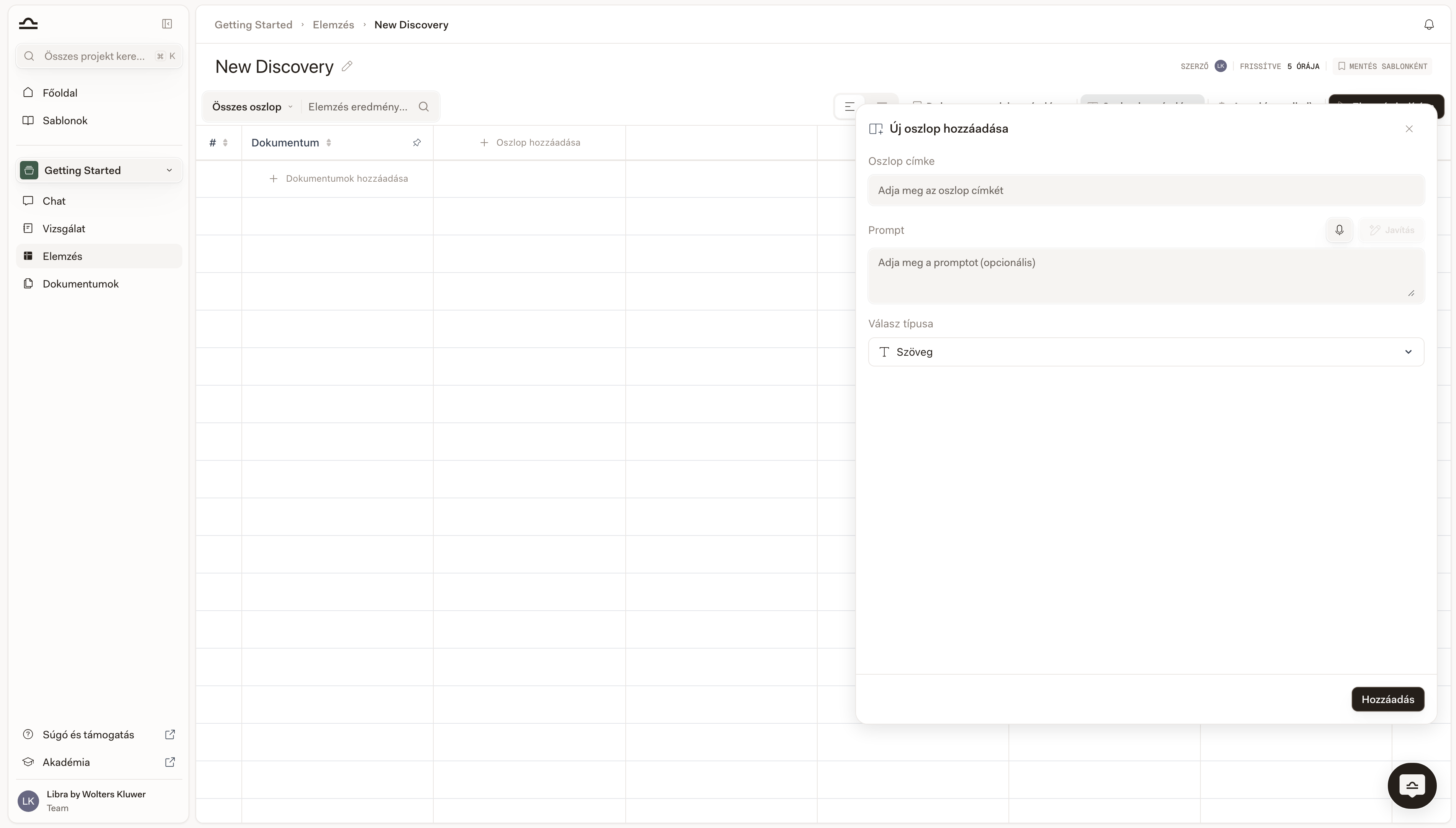1456x828 pixels.
Task: Click external link icon next to Akadémia
Action: (170, 762)
